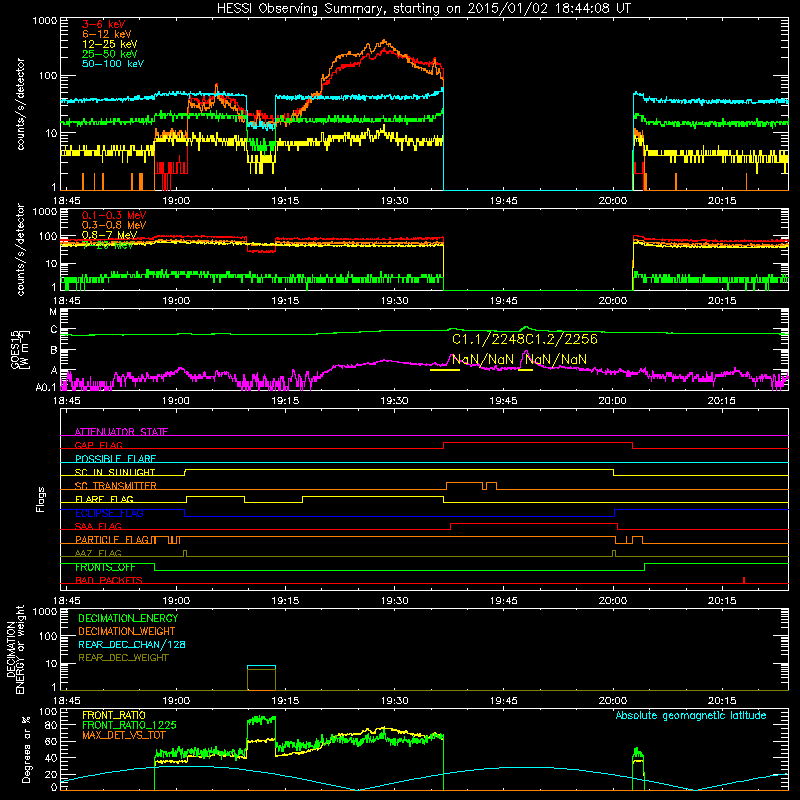800x800 pixels.
Task: Click the 3-6 keV legend label
Action: click(x=104, y=24)
